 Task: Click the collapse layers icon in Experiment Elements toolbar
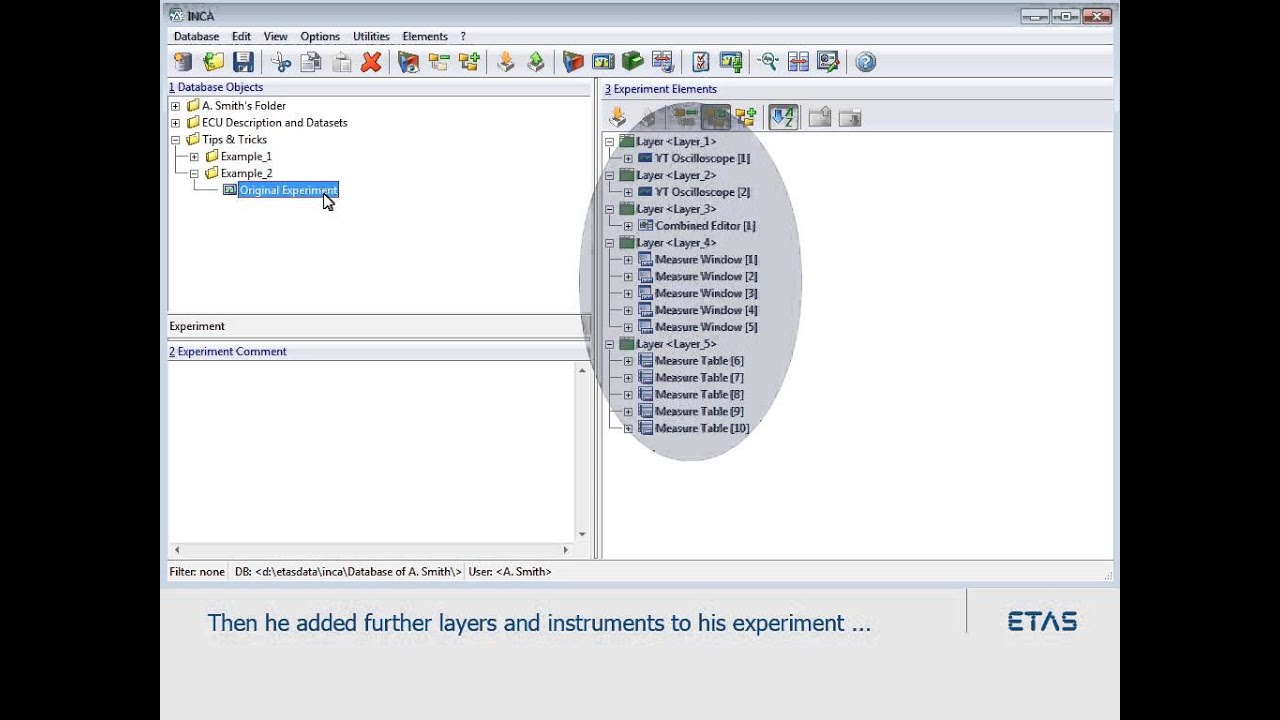point(685,118)
